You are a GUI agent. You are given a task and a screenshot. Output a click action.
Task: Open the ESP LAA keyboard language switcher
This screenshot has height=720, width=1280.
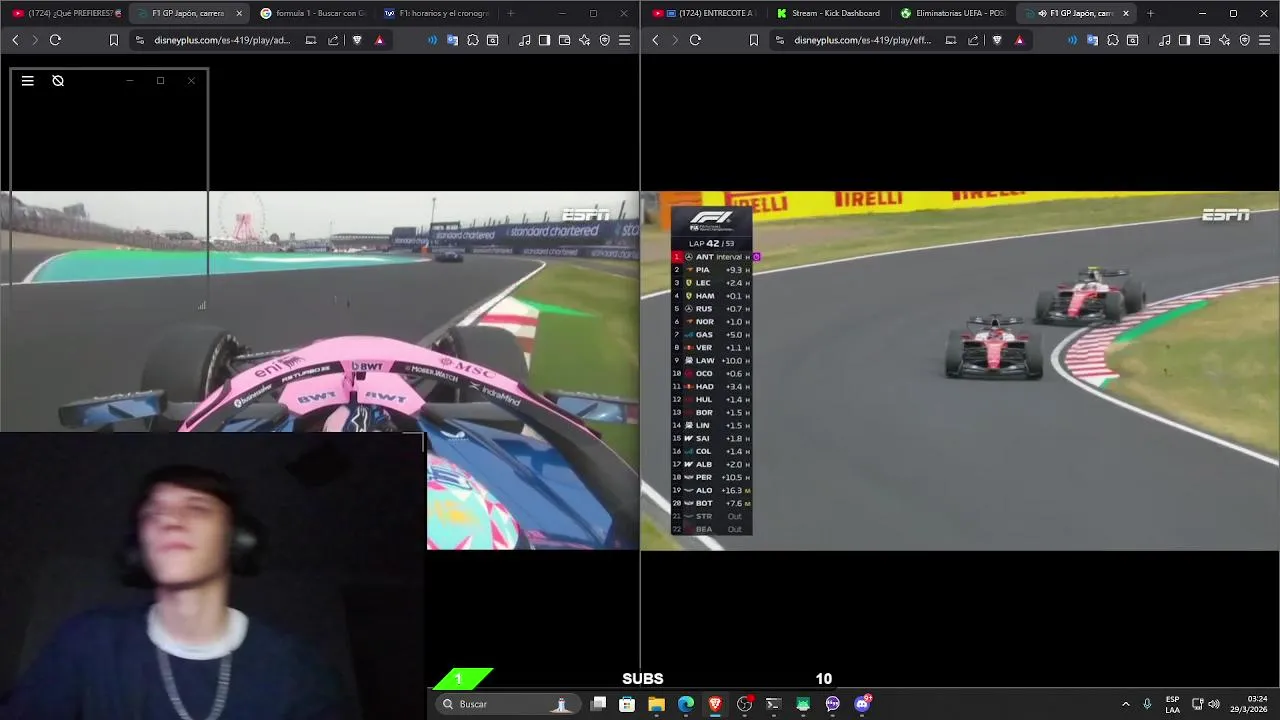(1172, 704)
